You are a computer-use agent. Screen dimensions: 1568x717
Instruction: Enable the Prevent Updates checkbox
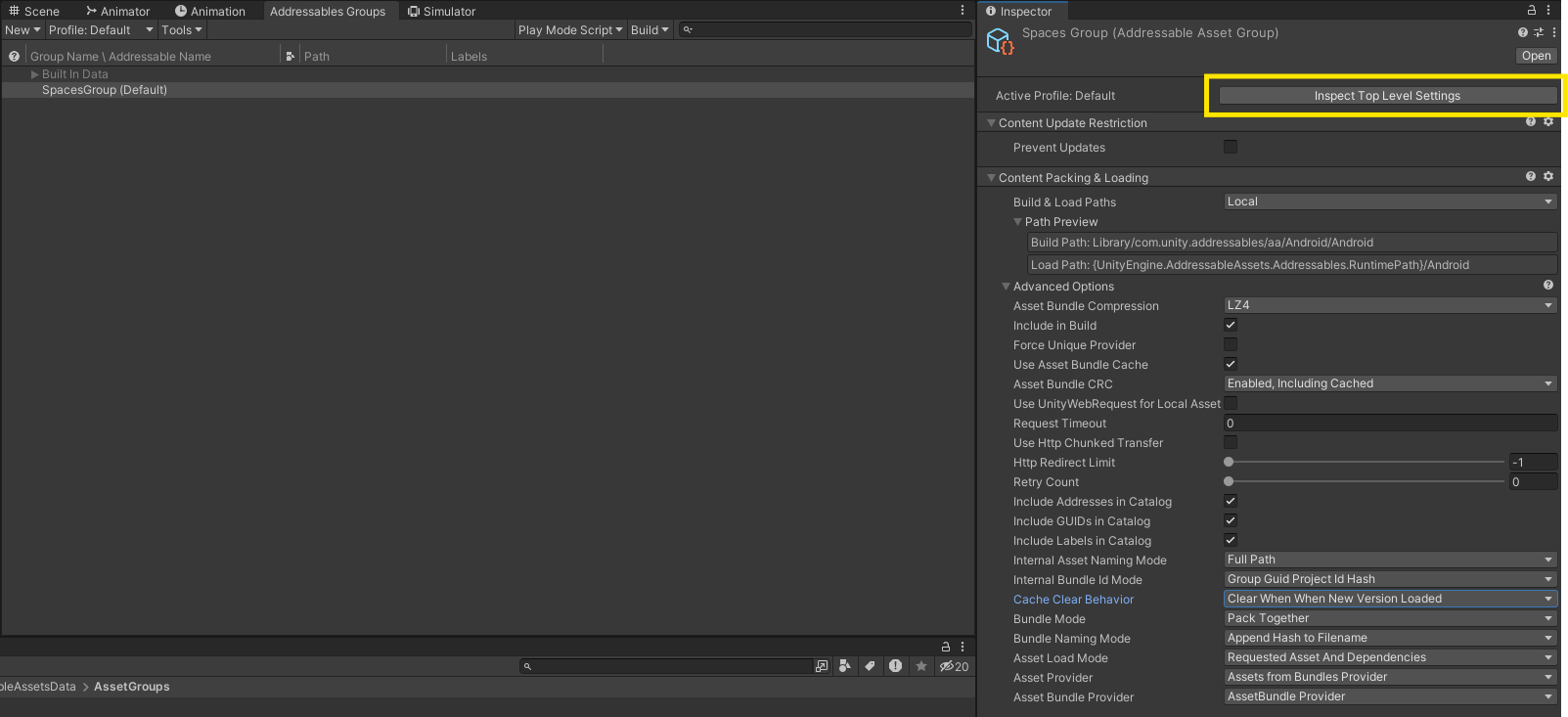tap(1231, 147)
